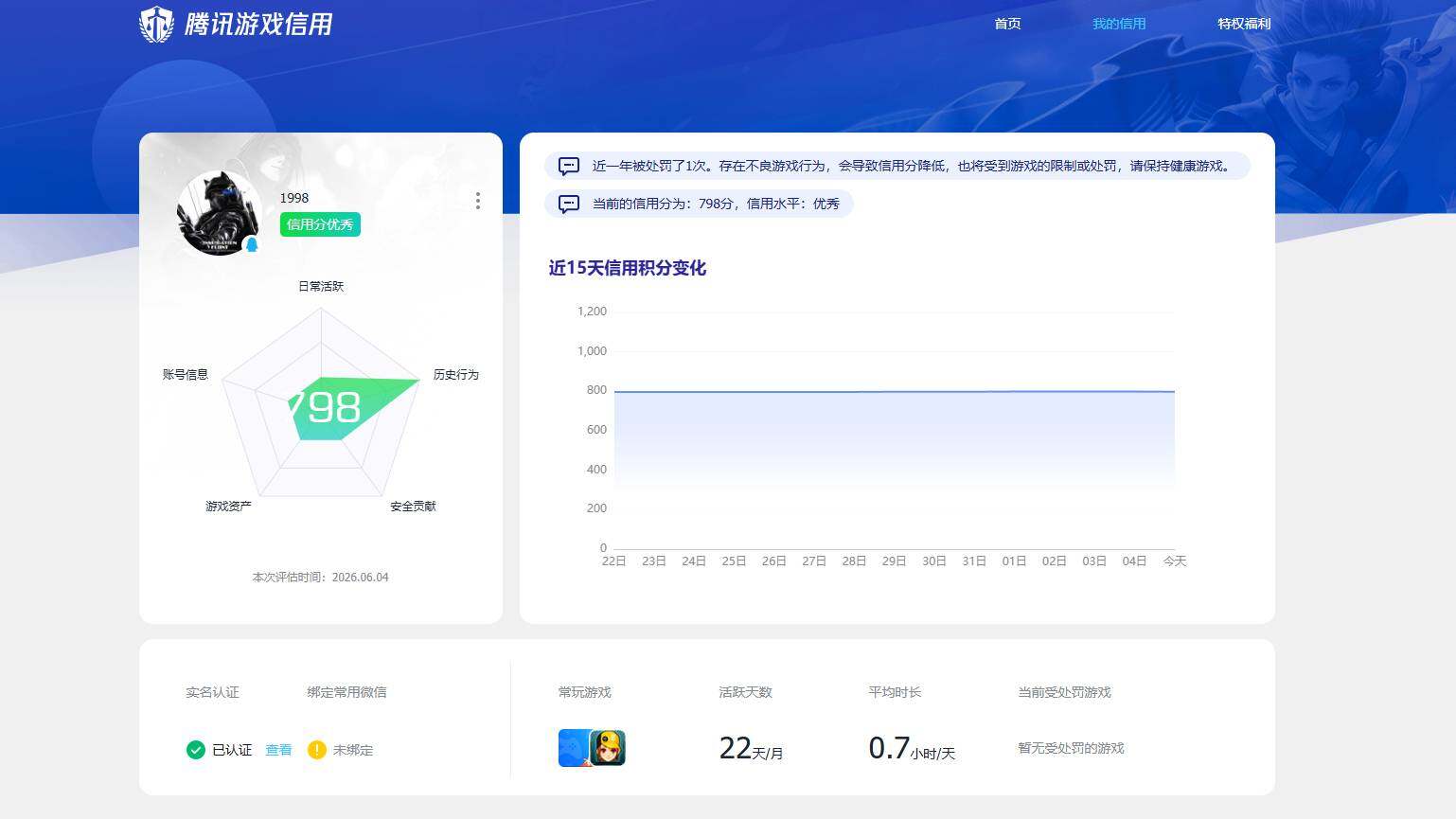This screenshot has height=819, width=1456.
Task: Click the 实名认证 label
Action: tap(212, 692)
